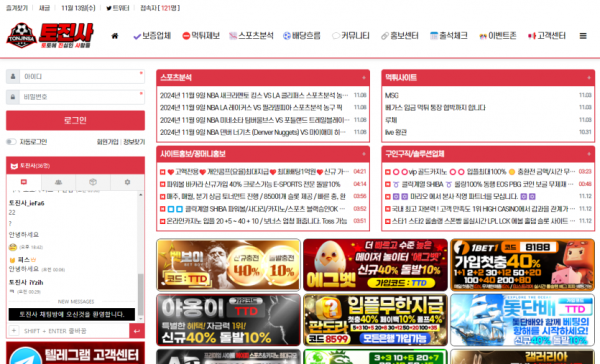Toggle the 자동로그인 switch
The height and width of the screenshot is (364, 600).
click(11, 142)
